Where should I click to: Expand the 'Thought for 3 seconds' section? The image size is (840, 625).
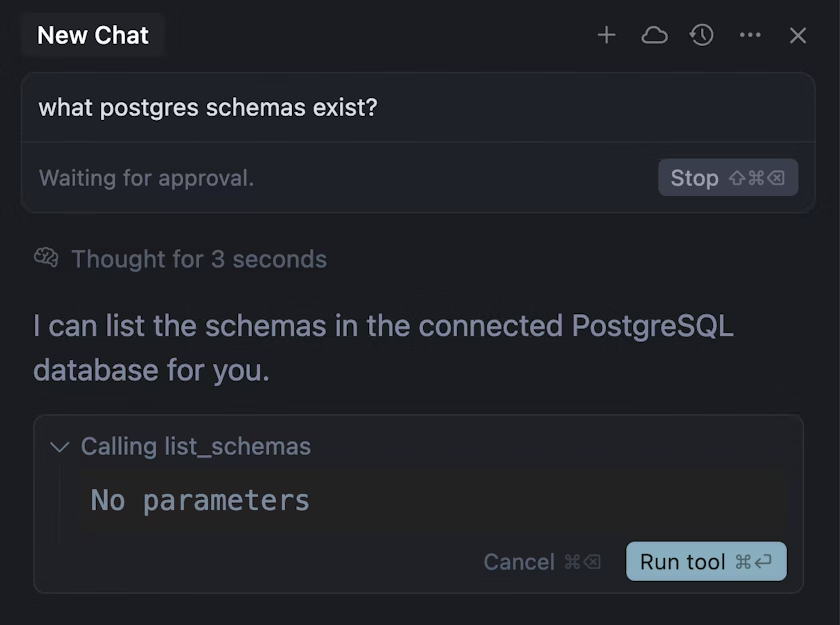198,259
